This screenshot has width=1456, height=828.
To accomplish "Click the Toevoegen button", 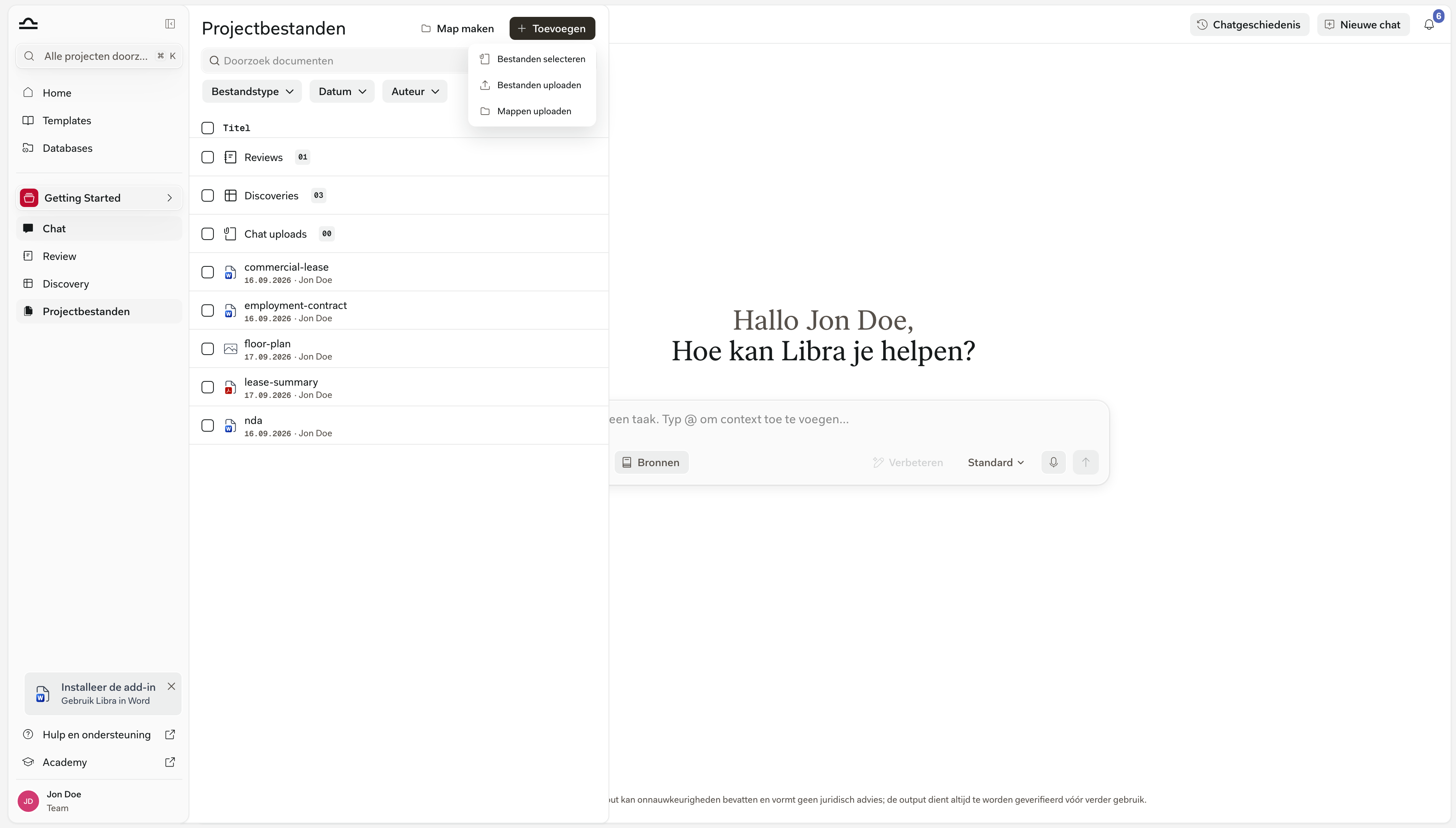I will tap(552, 28).
